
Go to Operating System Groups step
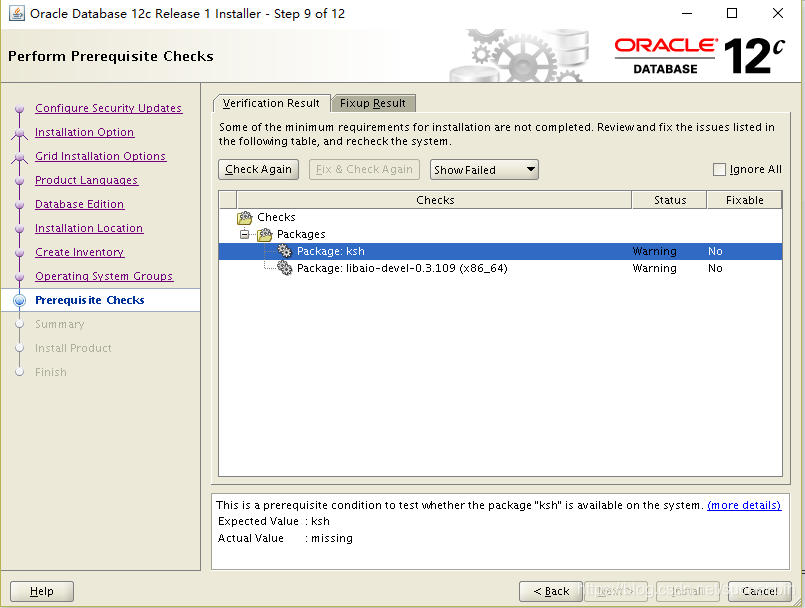click(104, 276)
